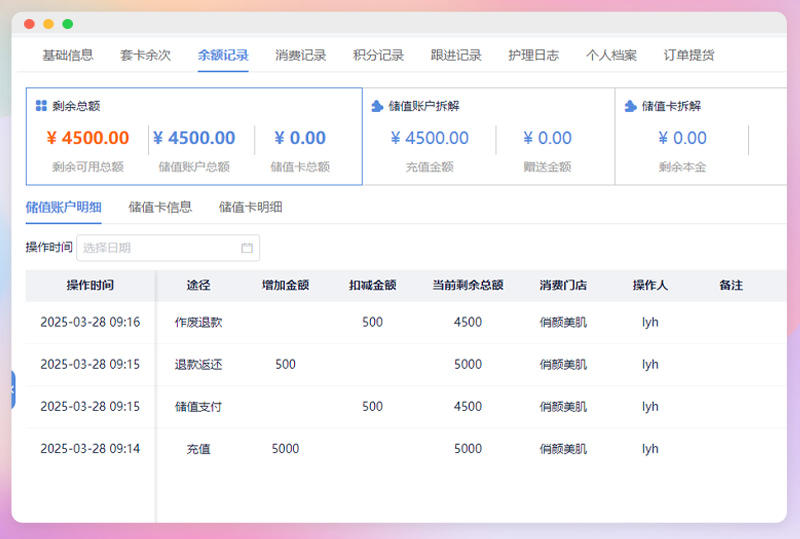Switch to the 储值卡明细 sub-tab
800x539 pixels.
click(x=250, y=208)
